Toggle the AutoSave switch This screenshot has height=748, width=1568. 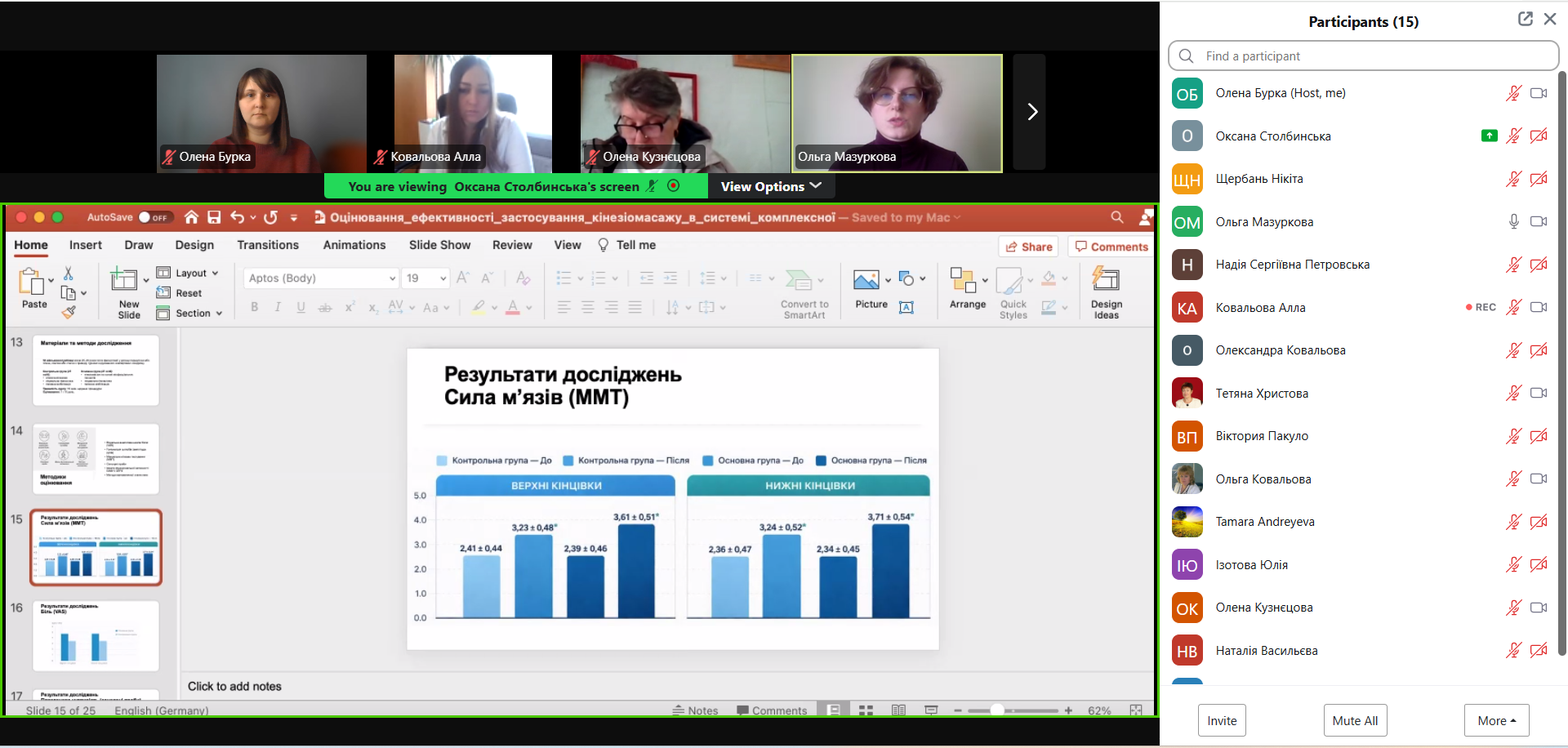click(153, 217)
